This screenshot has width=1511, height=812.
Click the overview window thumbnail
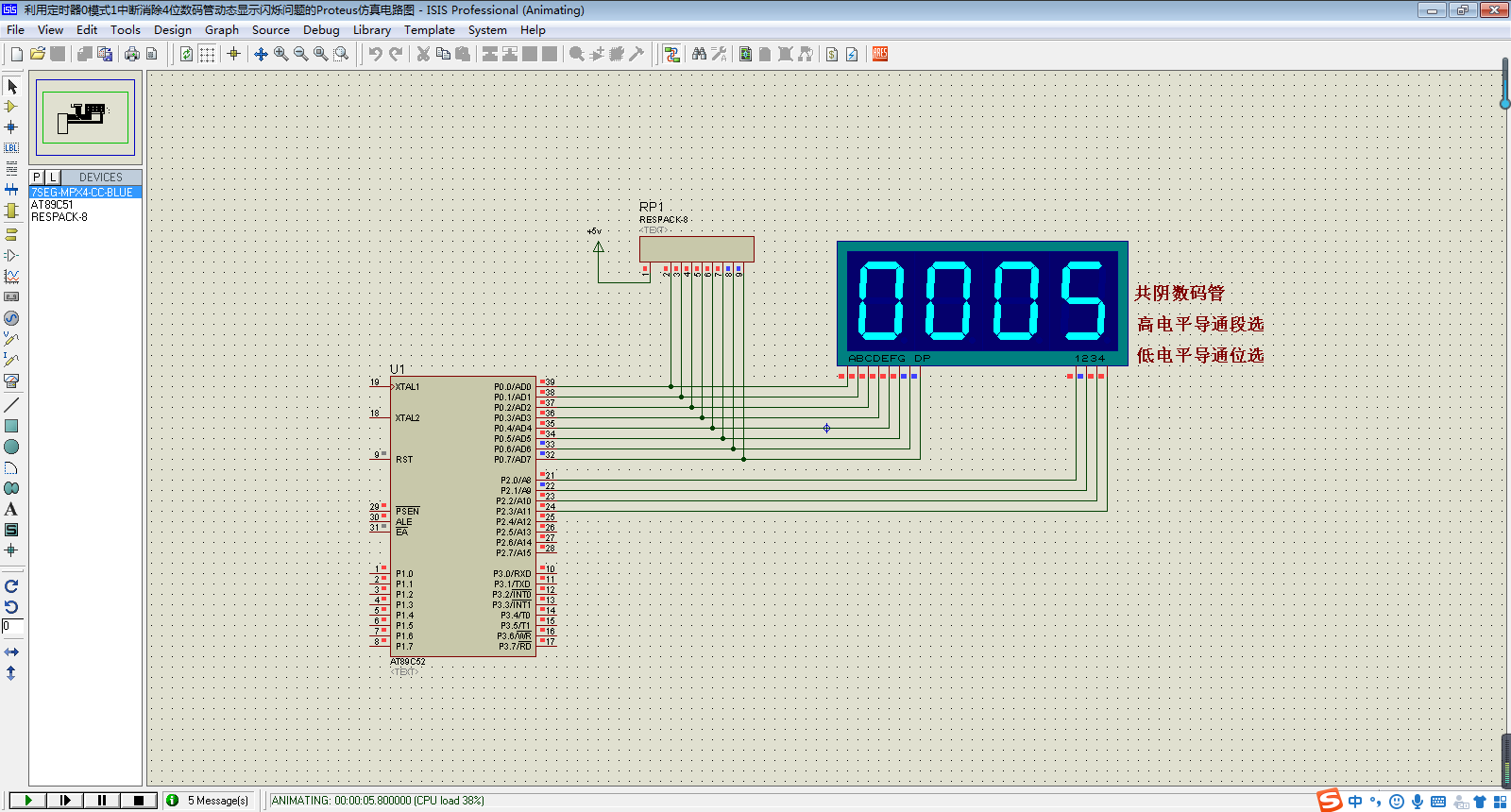85,117
